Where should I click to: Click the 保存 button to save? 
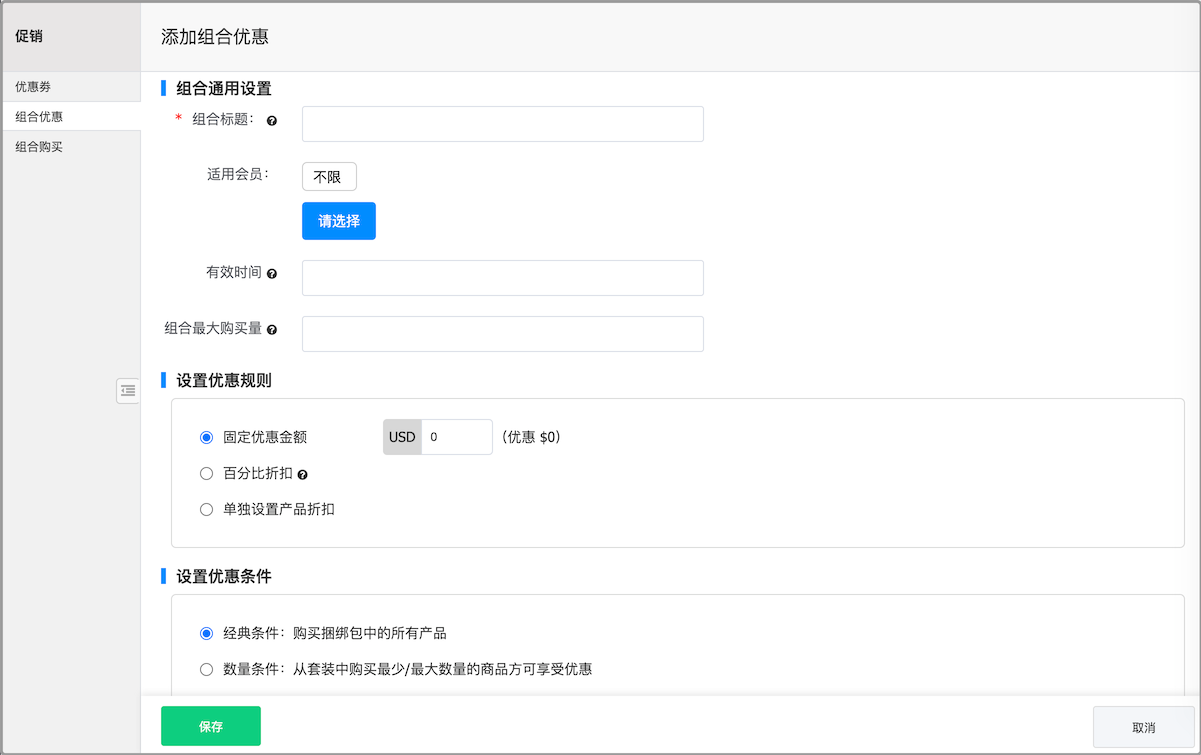coord(210,726)
